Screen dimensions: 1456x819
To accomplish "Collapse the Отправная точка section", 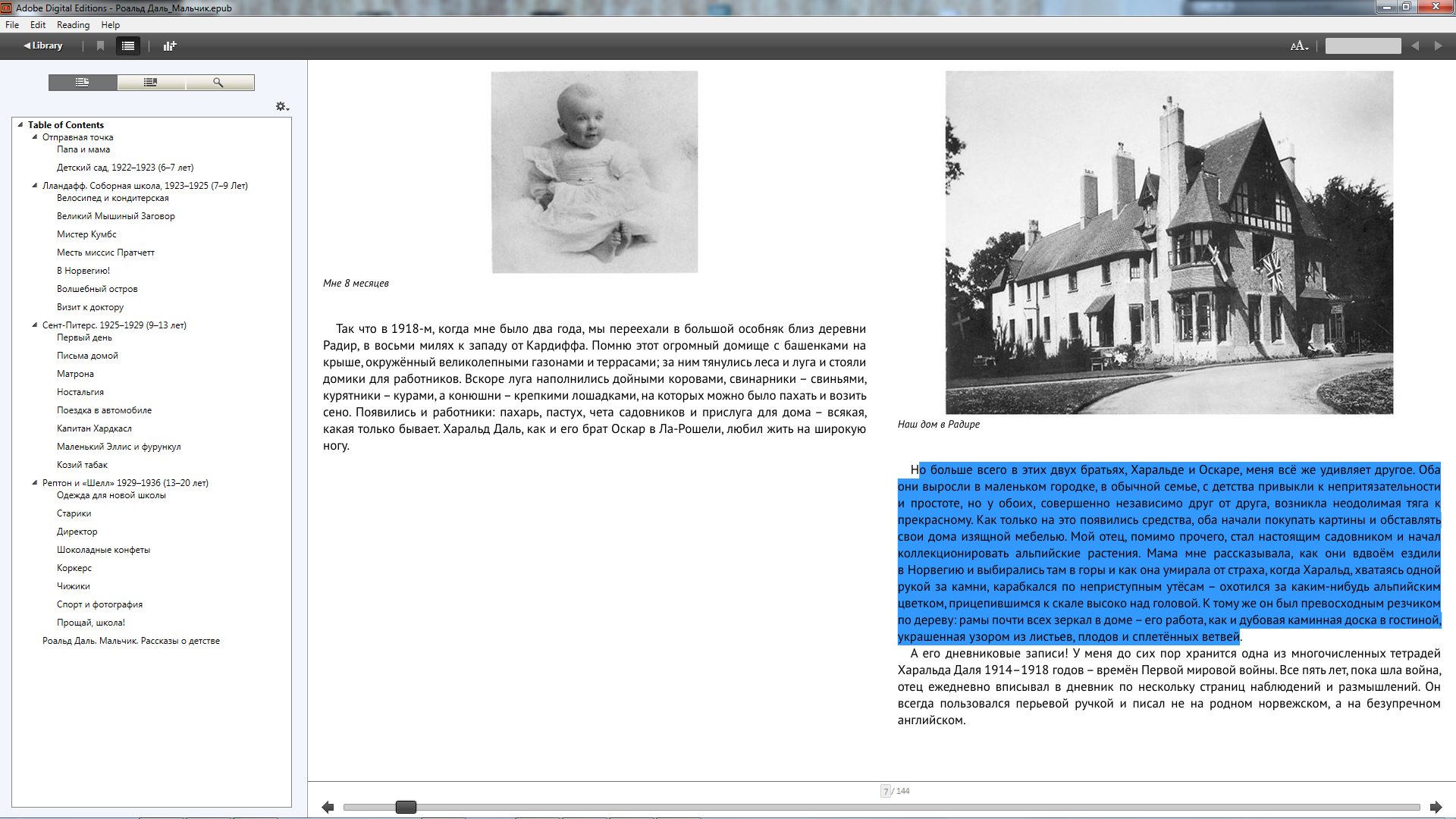I will [35, 137].
